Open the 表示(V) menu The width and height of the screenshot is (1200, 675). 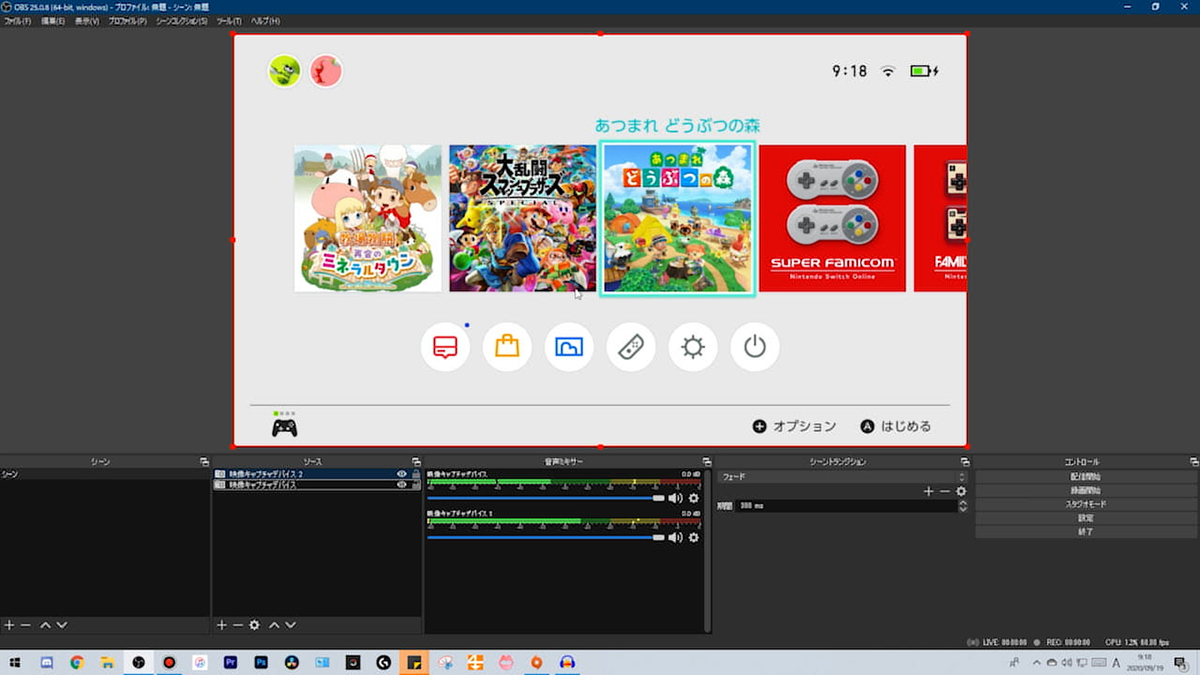[x=87, y=20]
